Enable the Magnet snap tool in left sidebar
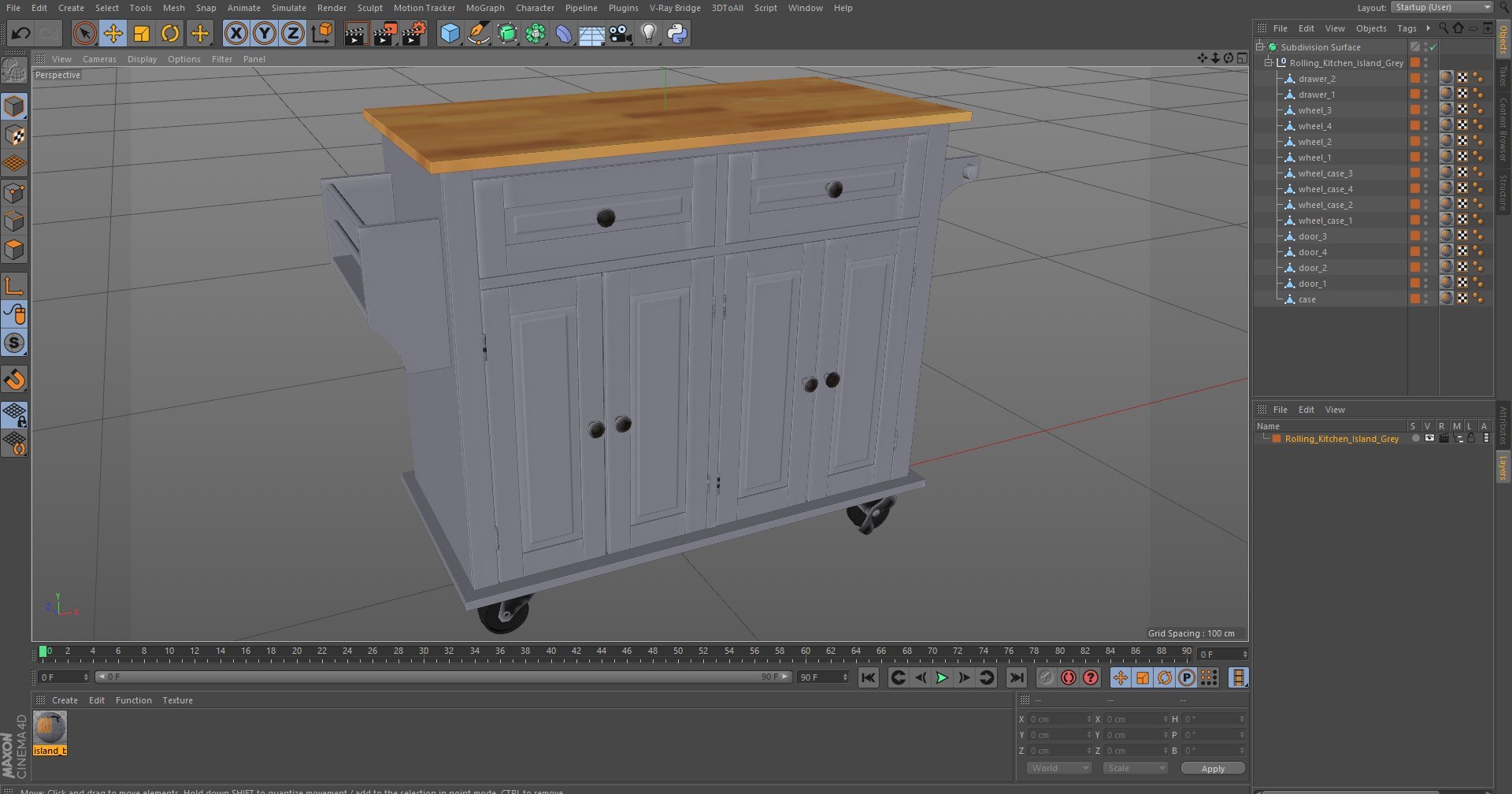This screenshot has width=1512, height=794. pyautogui.click(x=14, y=380)
